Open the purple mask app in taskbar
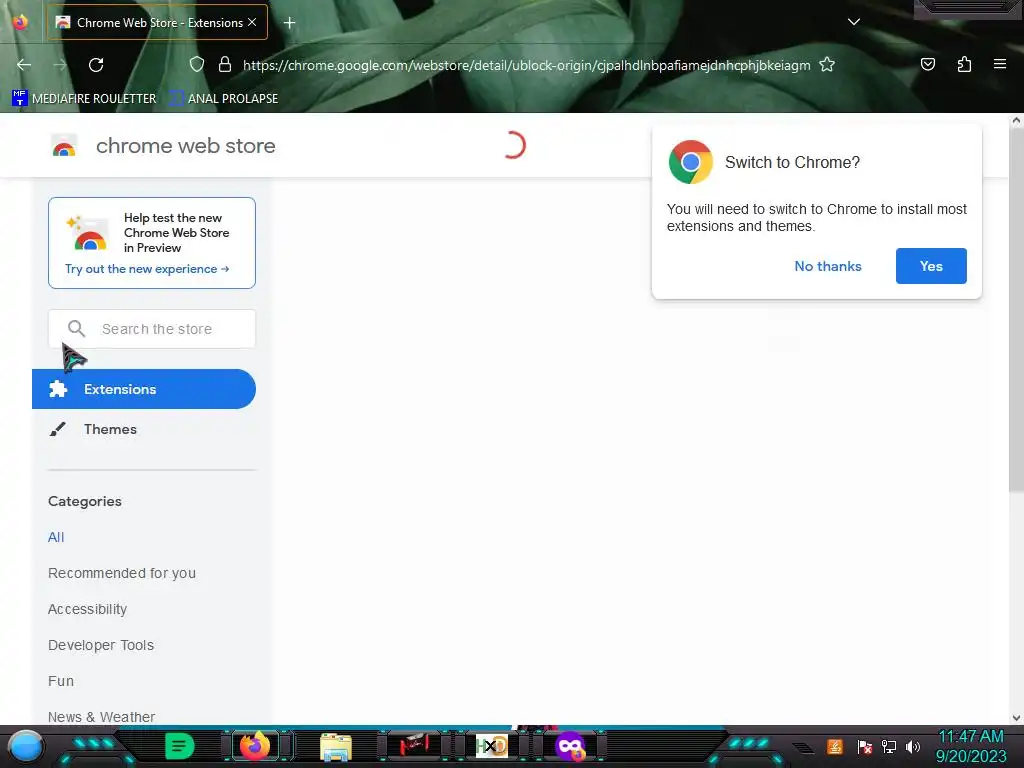The height and width of the screenshot is (768, 1024). 569,746
